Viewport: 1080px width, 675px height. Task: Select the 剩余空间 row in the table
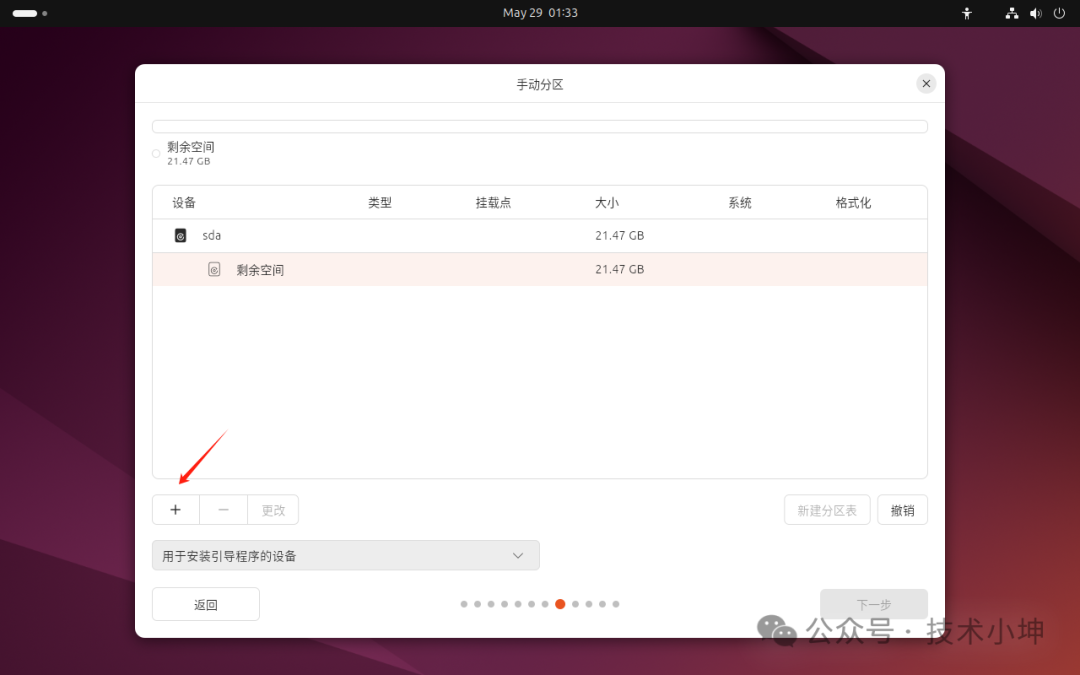click(540, 269)
